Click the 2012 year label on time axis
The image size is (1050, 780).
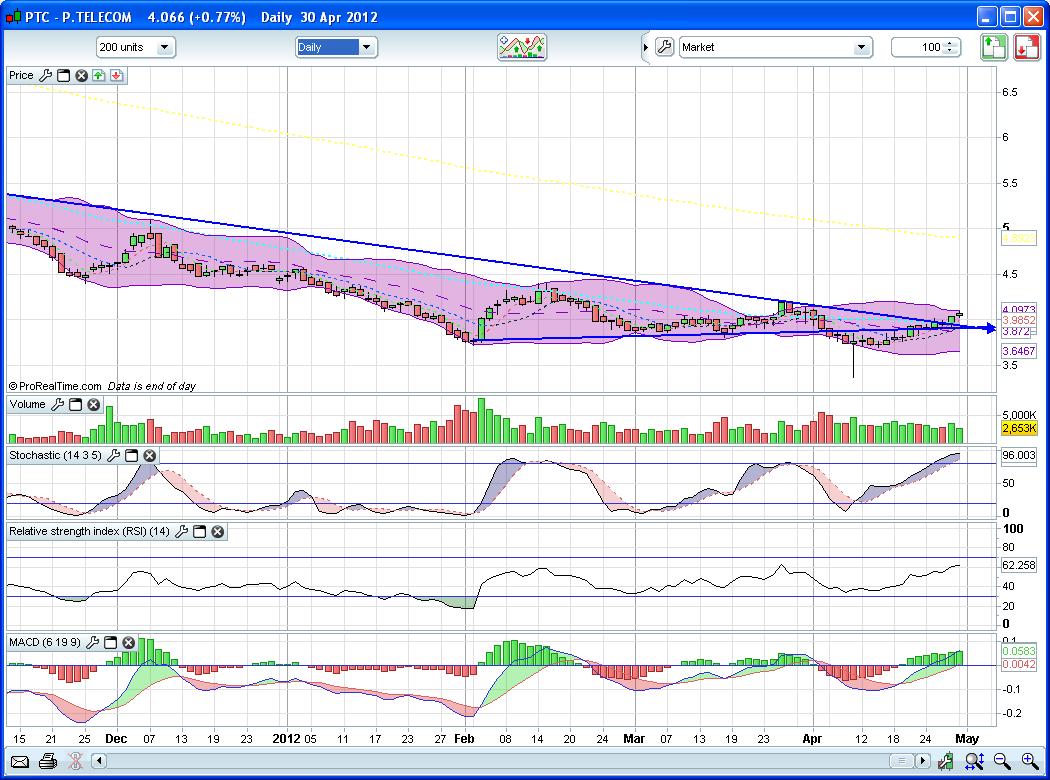286,738
